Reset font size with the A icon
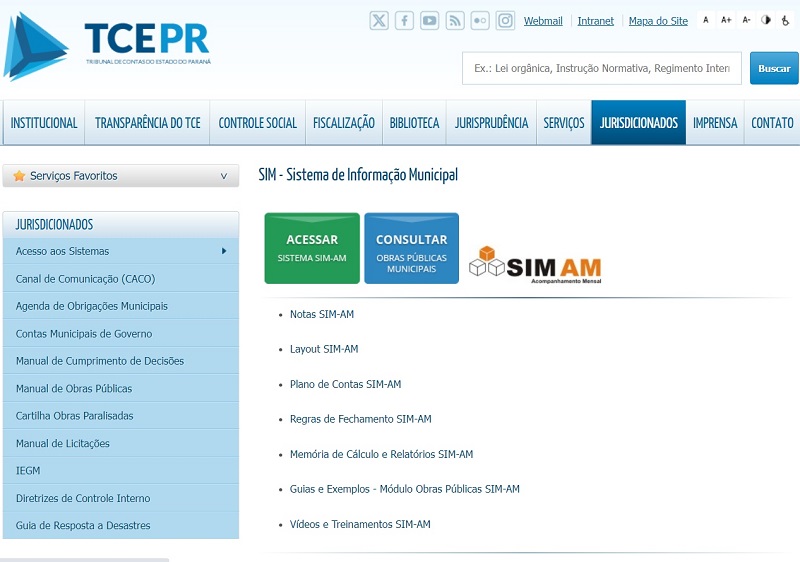 (706, 20)
